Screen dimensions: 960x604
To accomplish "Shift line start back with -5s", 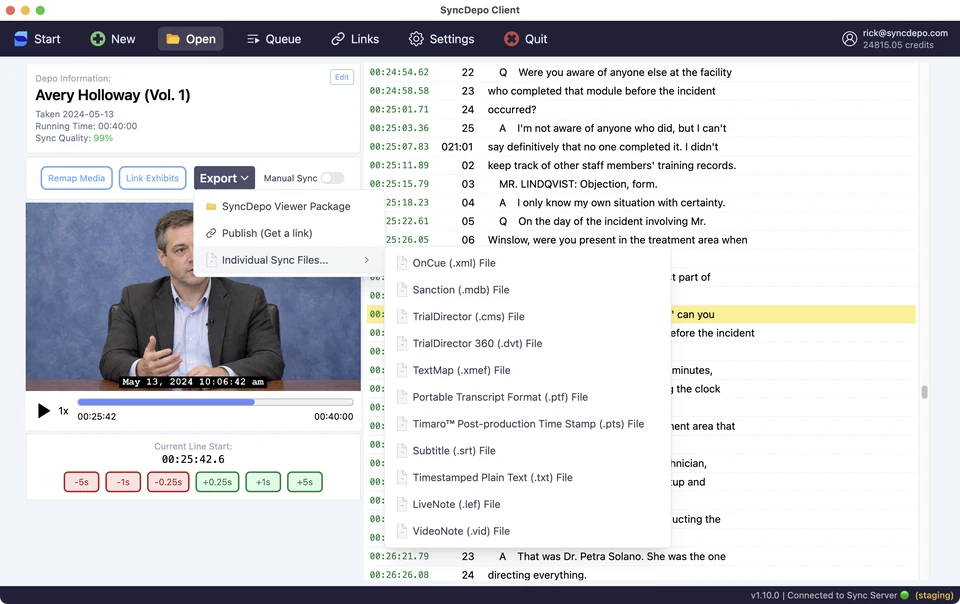I will click(x=81, y=482).
